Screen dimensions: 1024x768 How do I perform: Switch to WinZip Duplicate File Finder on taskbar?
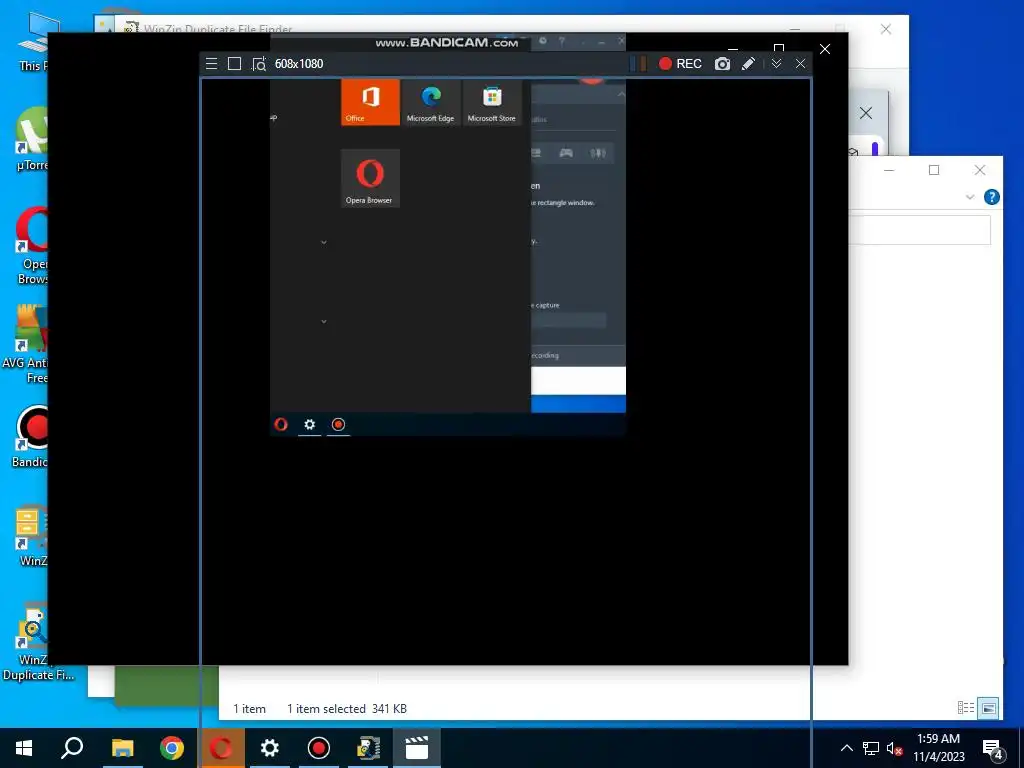[368, 748]
